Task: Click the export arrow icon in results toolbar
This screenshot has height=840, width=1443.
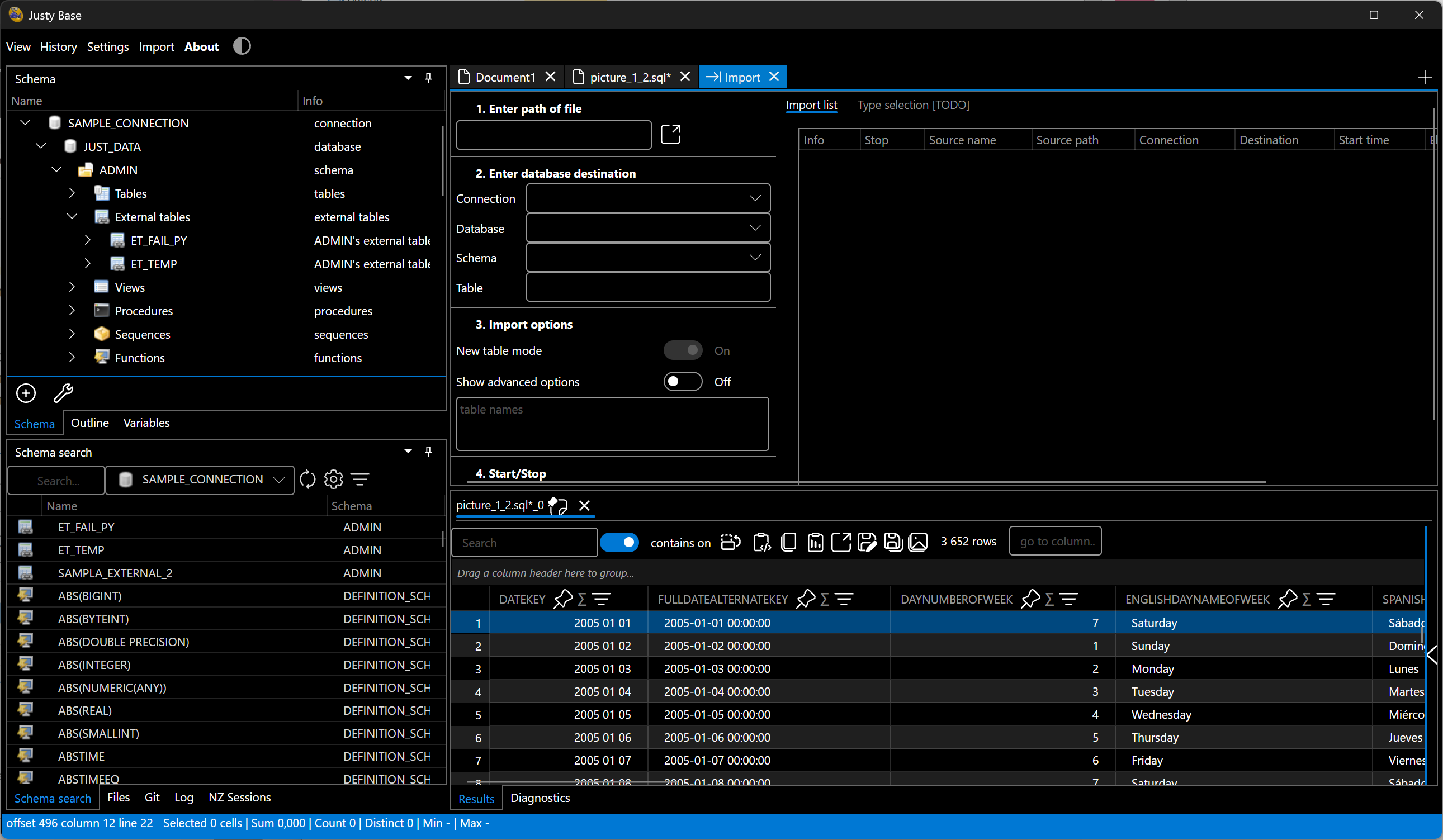Action: point(841,542)
